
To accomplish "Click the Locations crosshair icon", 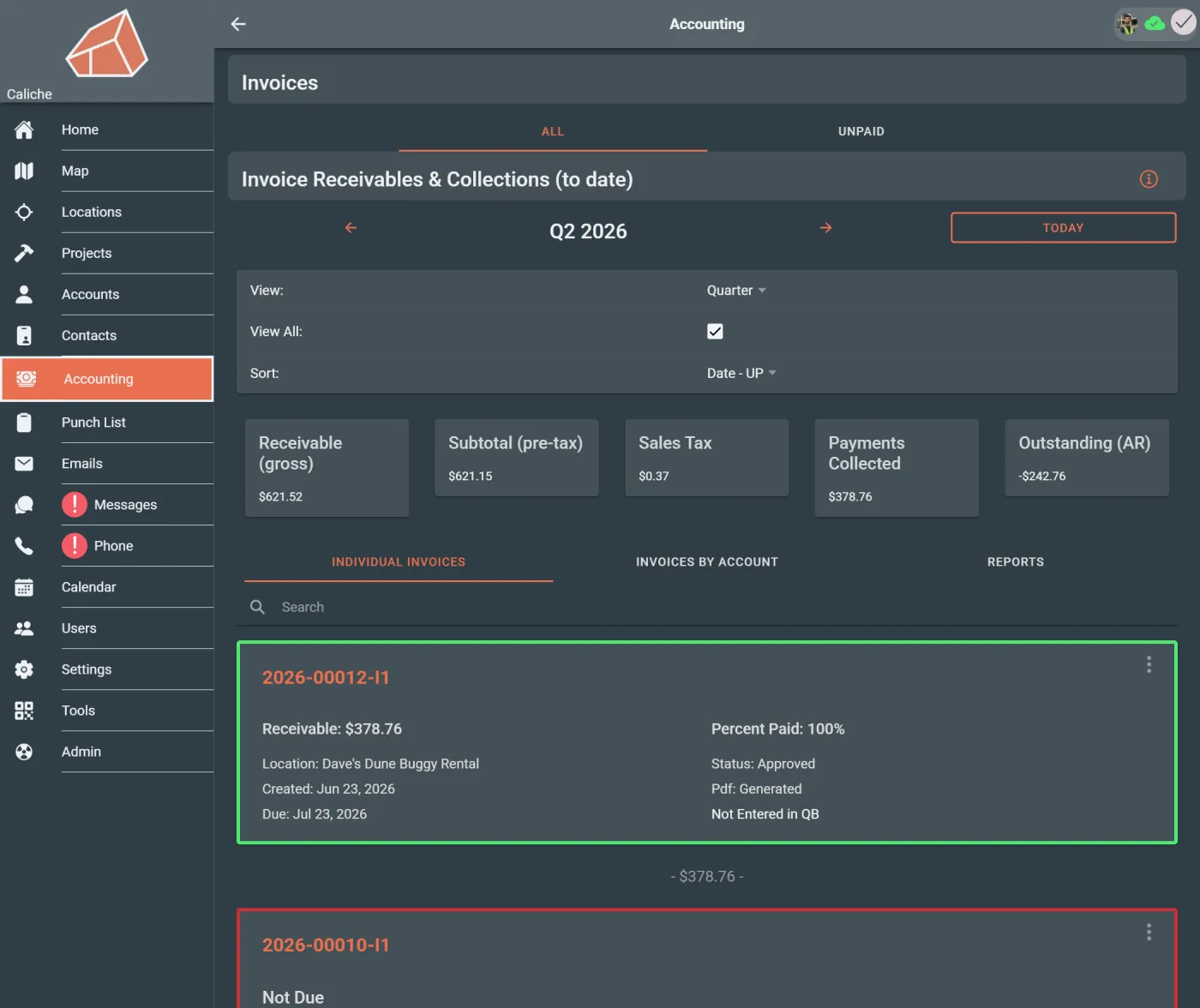I will click(x=24, y=212).
